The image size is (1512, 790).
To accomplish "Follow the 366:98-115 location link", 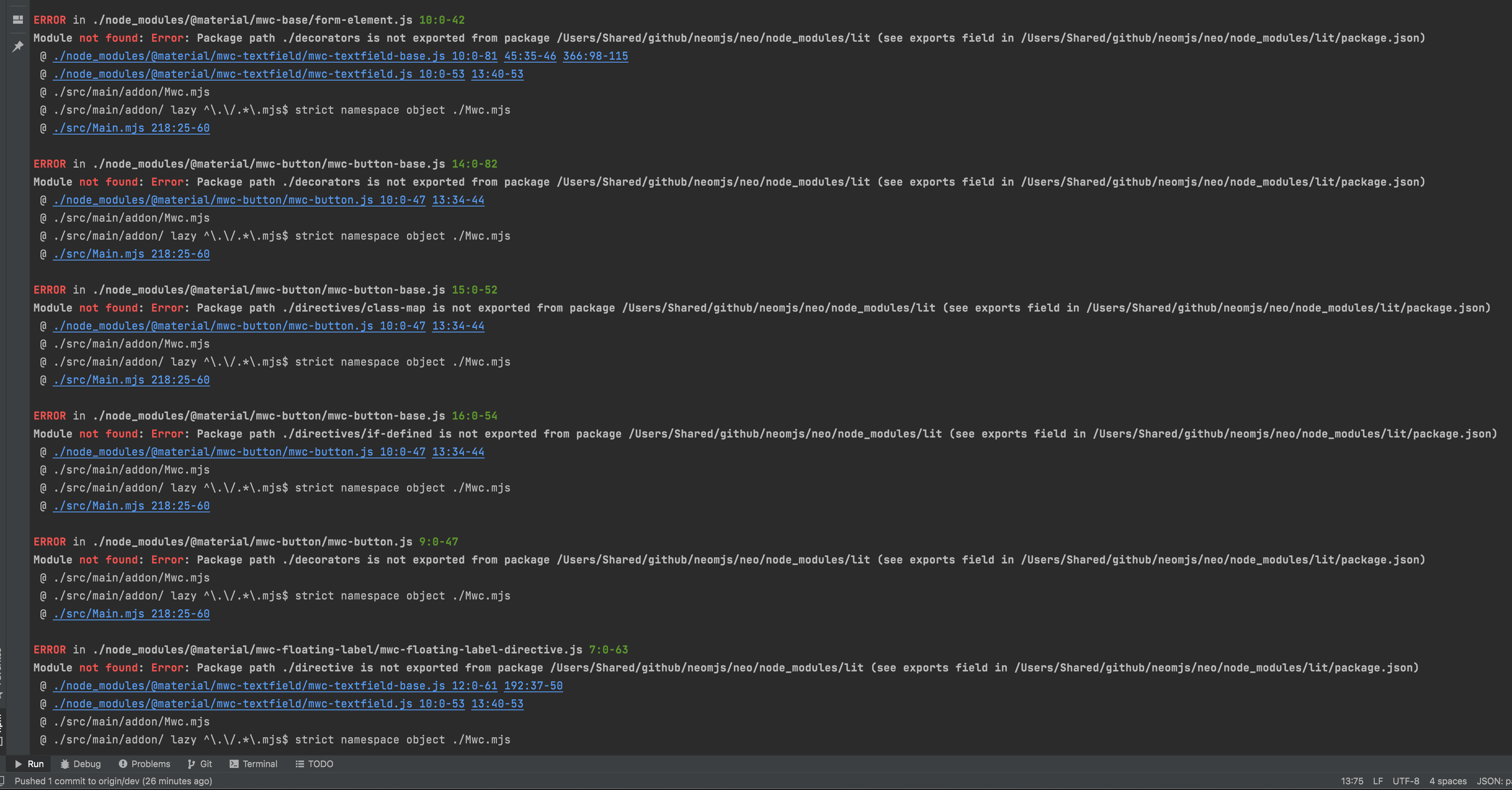I will (x=595, y=56).
